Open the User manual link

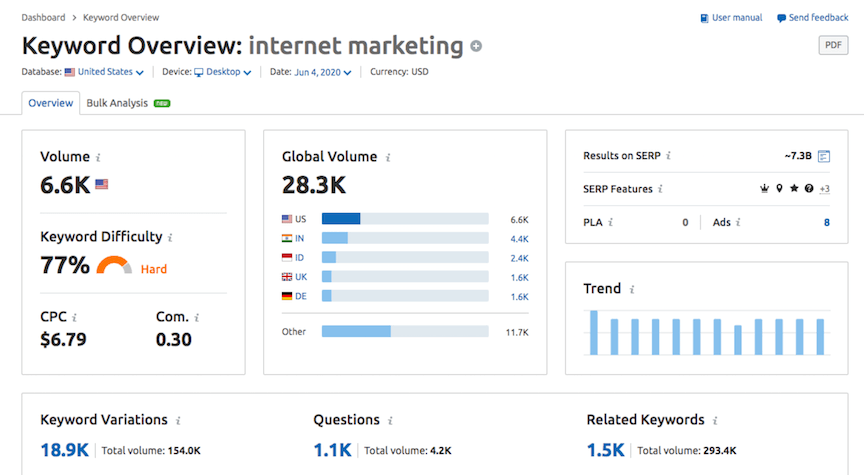tap(737, 18)
